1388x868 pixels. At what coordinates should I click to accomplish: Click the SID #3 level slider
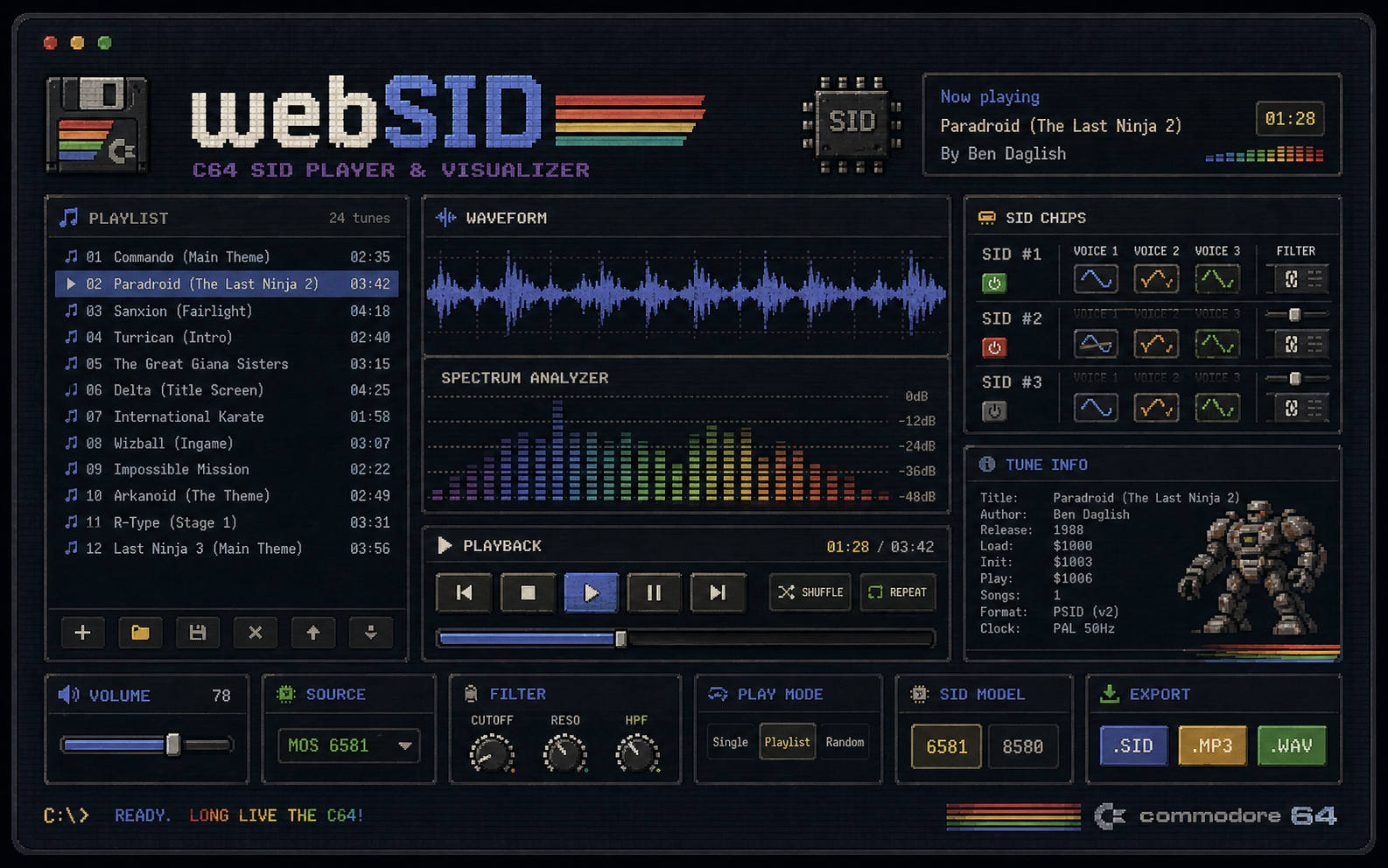[x=1297, y=378]
